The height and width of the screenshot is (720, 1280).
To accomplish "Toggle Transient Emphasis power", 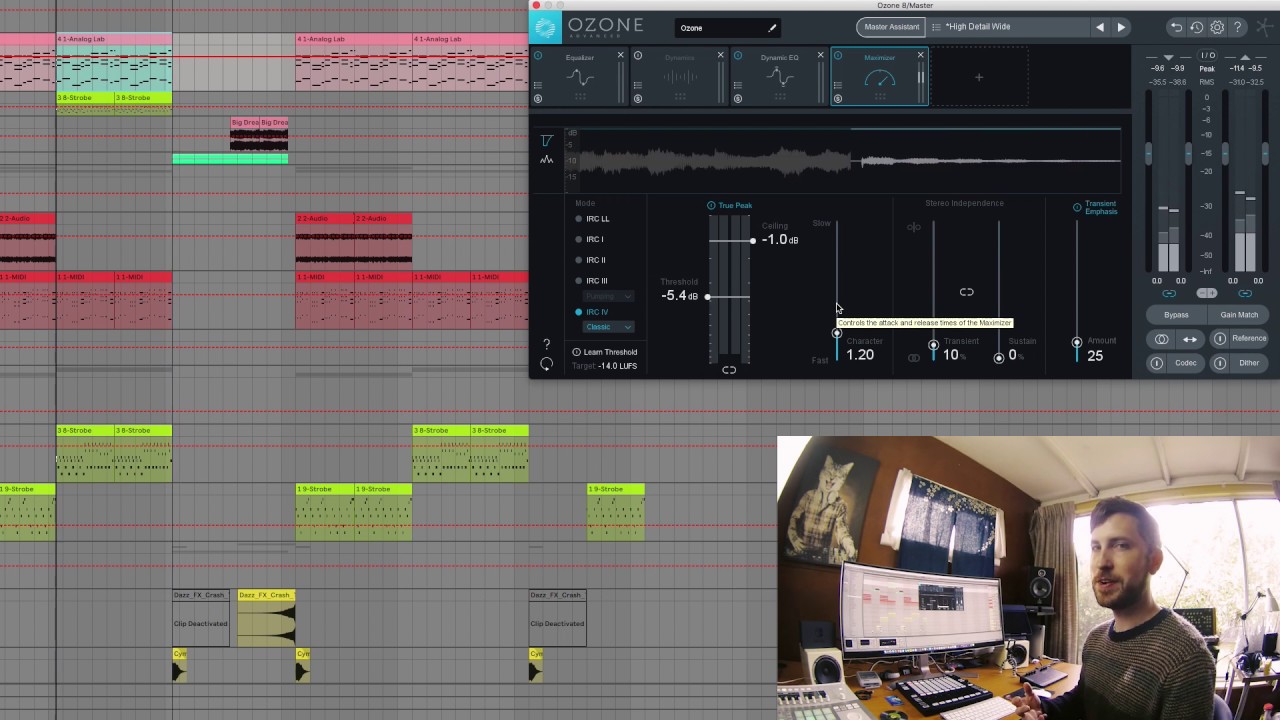I will (1077, 207).
